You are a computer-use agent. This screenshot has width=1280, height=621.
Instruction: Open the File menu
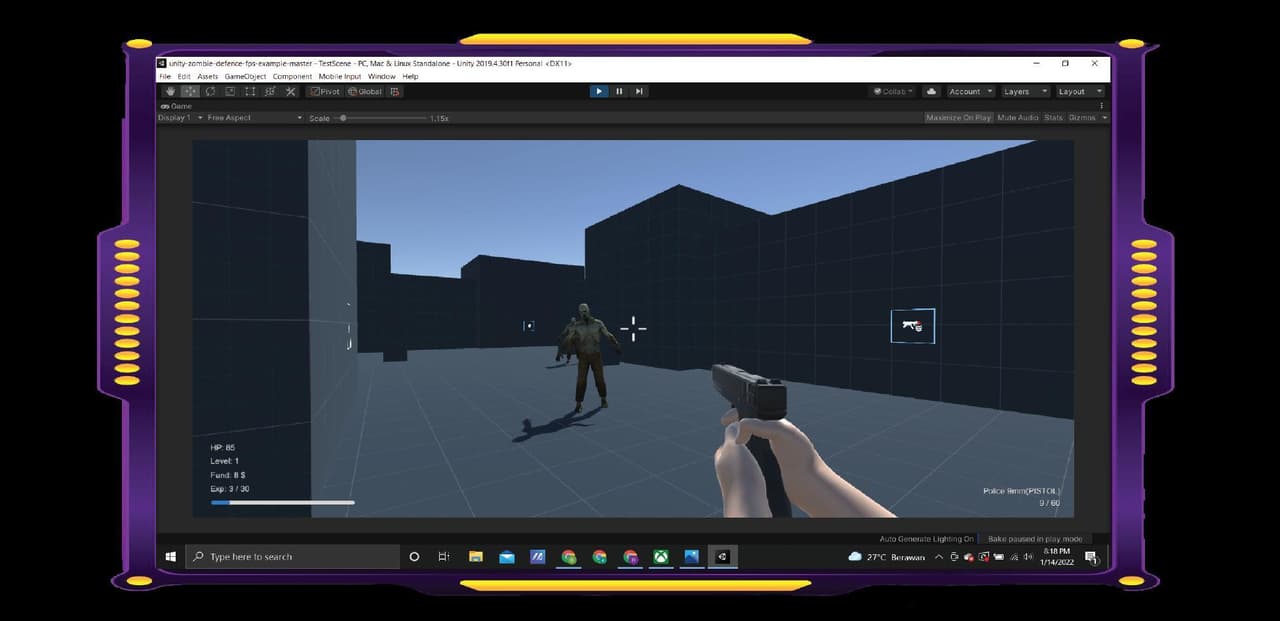coord(165,76)
